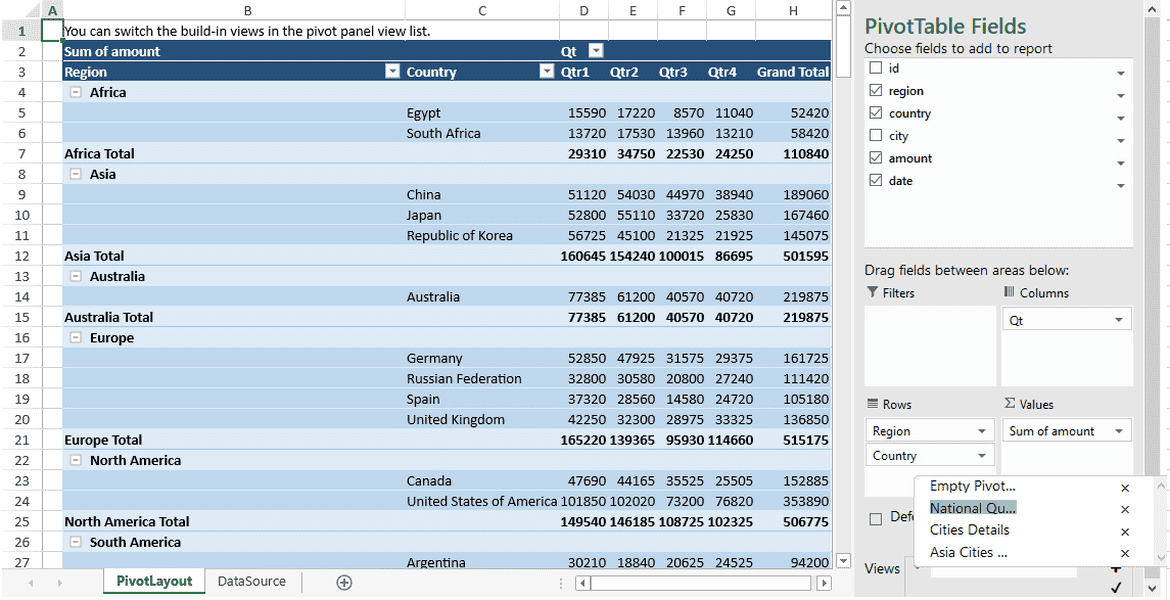
Task: Select the "National Qu..." view in the list
Action: (x=972, y=508)
